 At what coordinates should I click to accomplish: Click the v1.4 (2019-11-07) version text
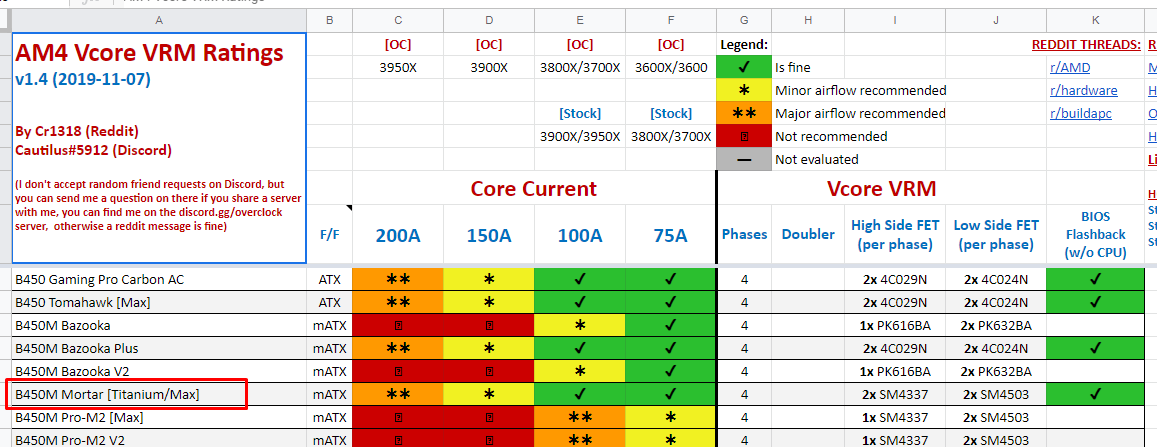pyautogui.click(x=83, y=79)
